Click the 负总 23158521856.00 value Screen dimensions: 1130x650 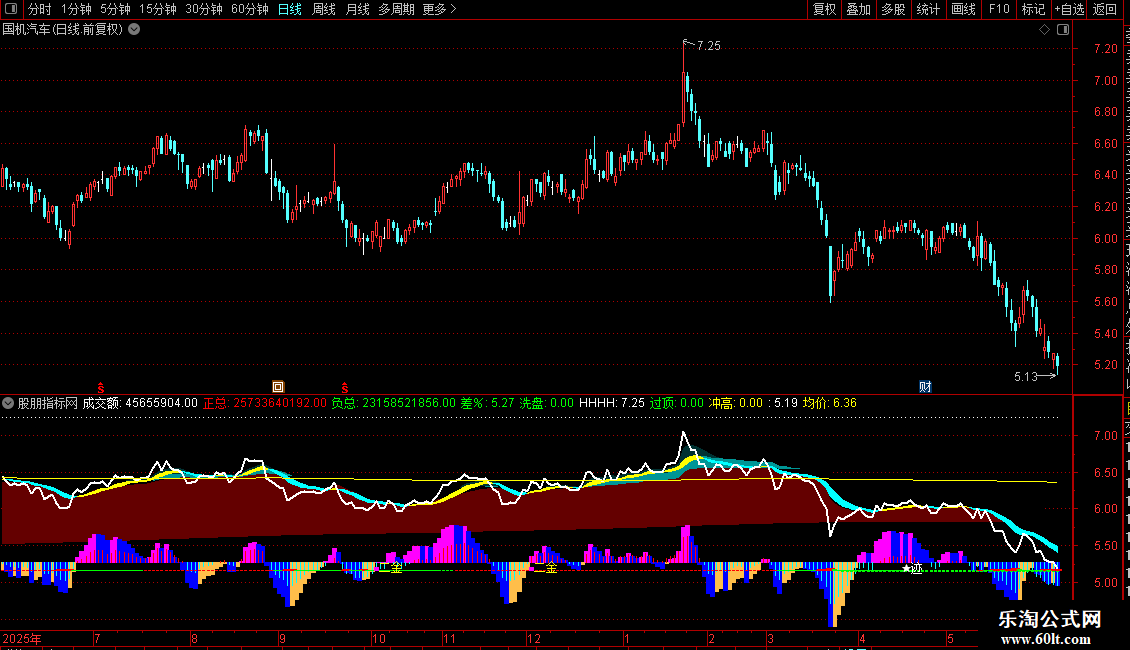(393, 404)
